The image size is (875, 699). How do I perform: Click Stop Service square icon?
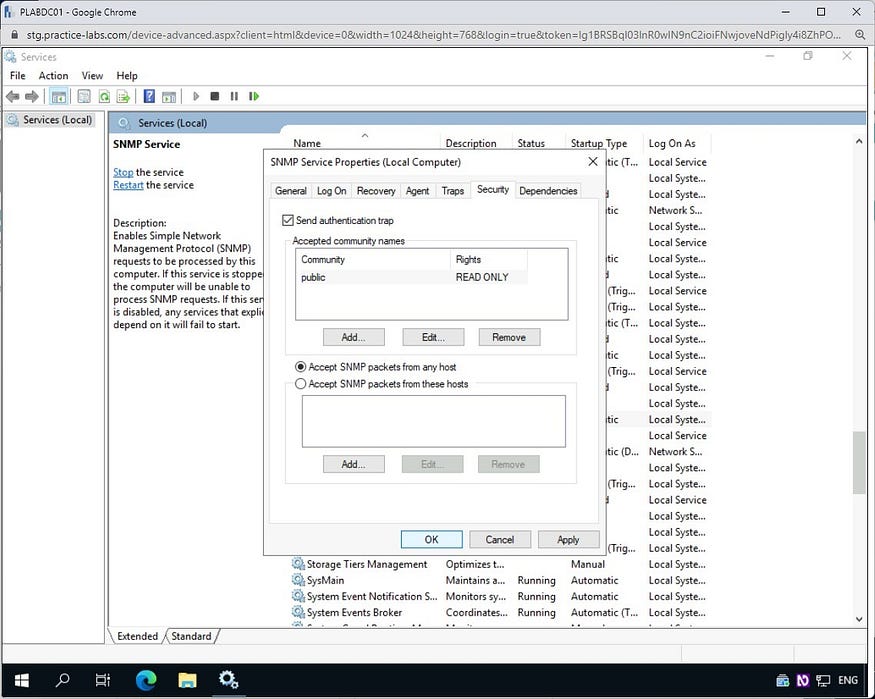[x=214, y=97]
